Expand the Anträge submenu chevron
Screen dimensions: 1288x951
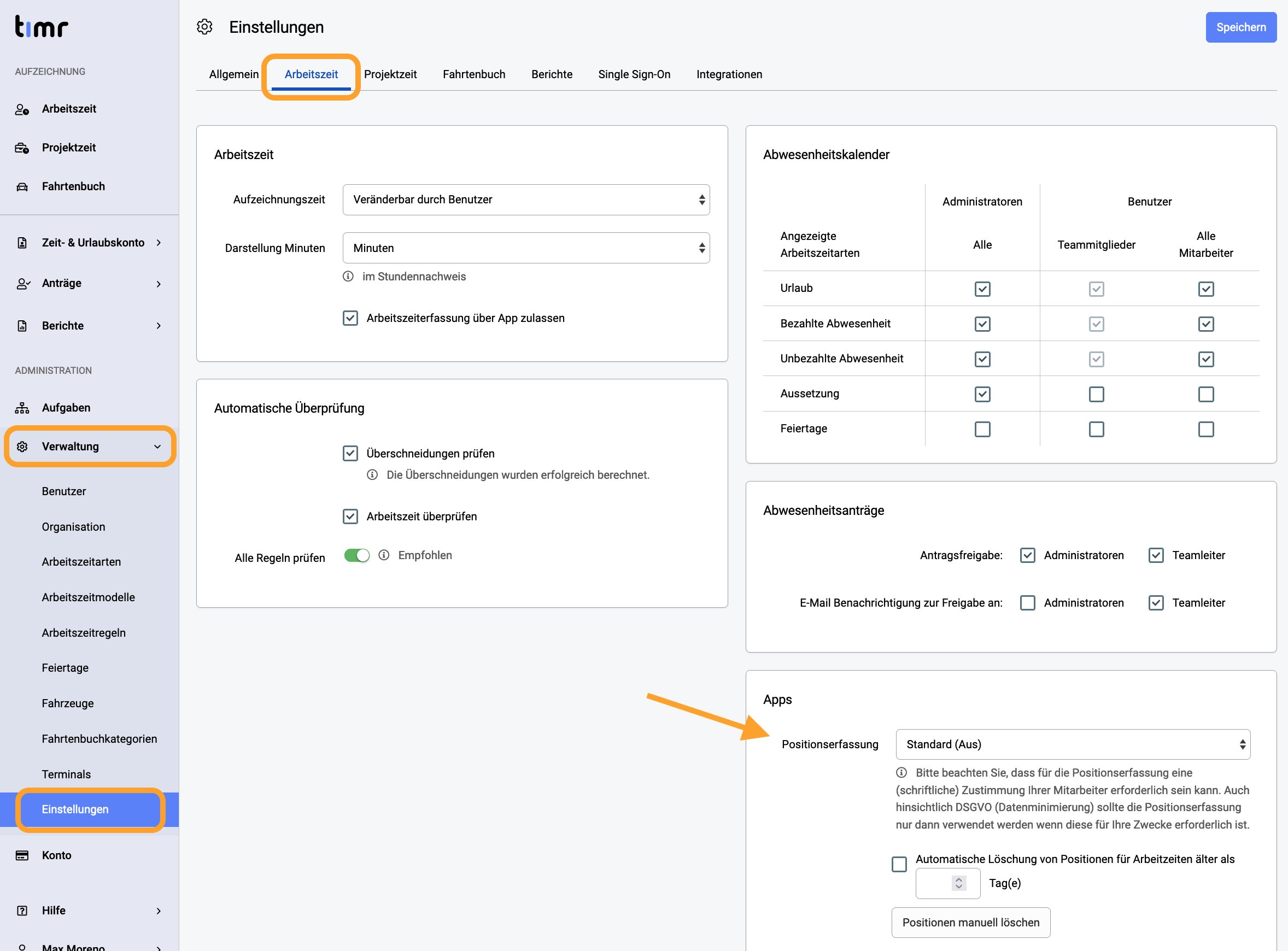[159, 284]
